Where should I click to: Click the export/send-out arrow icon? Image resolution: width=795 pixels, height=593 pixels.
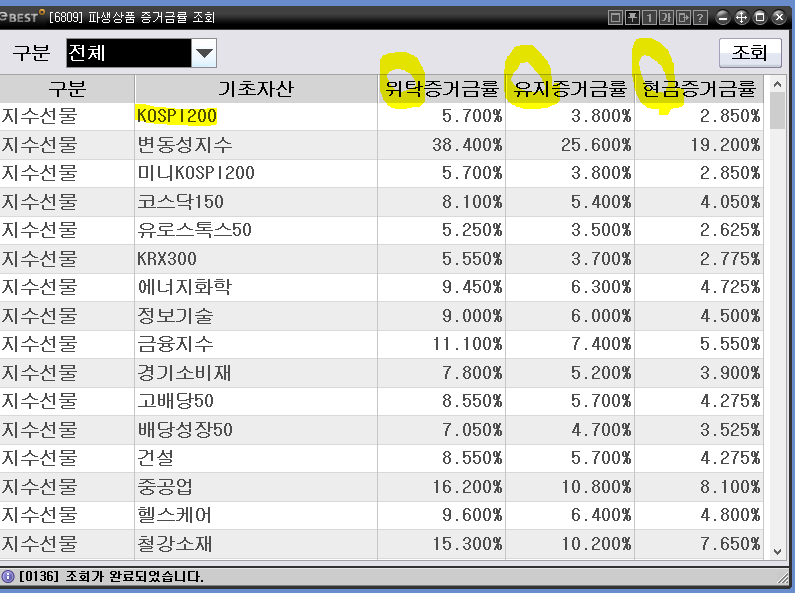point(683,18)
